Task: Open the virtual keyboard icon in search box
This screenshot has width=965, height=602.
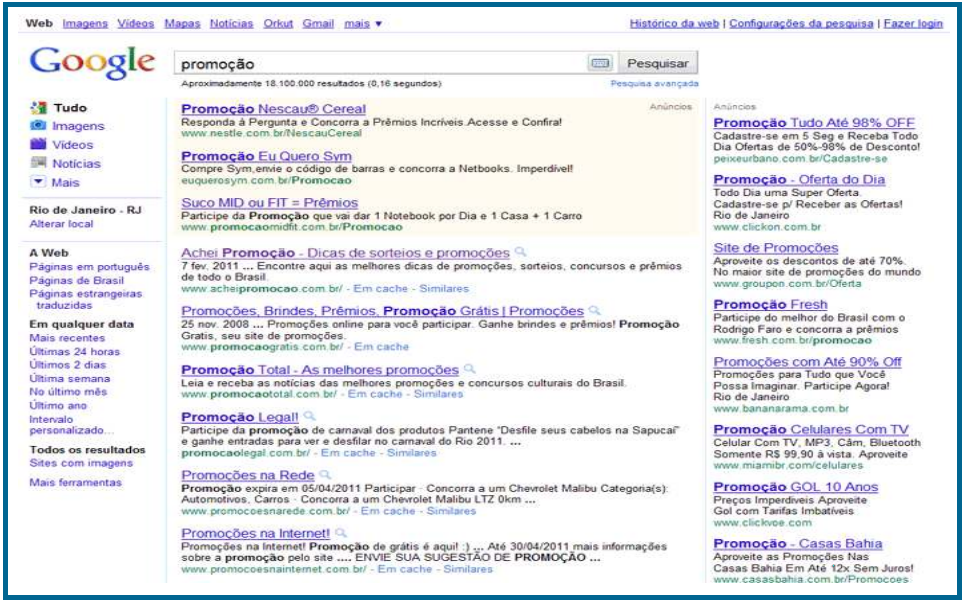Action: [600, 63]
